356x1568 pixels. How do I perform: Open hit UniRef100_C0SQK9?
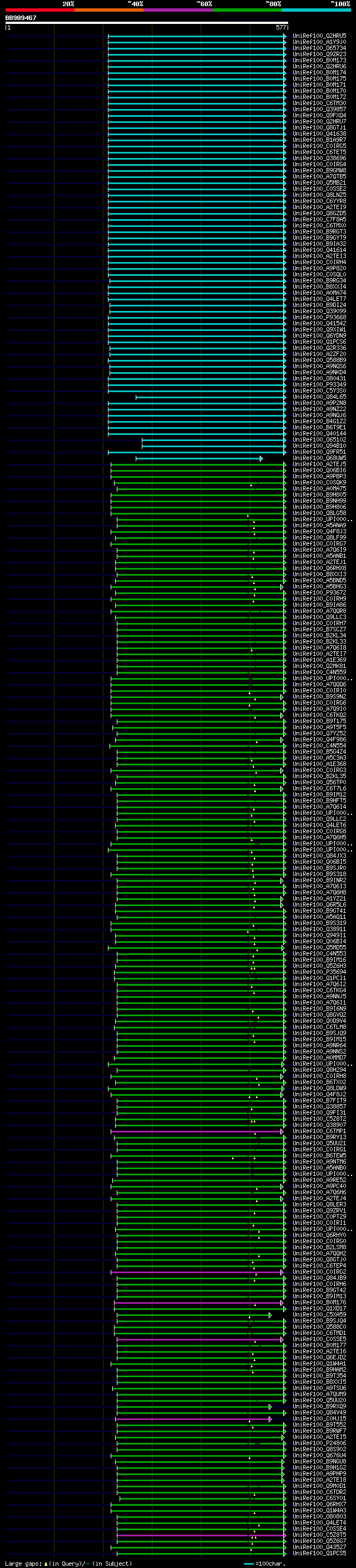(x=319, y=483)
